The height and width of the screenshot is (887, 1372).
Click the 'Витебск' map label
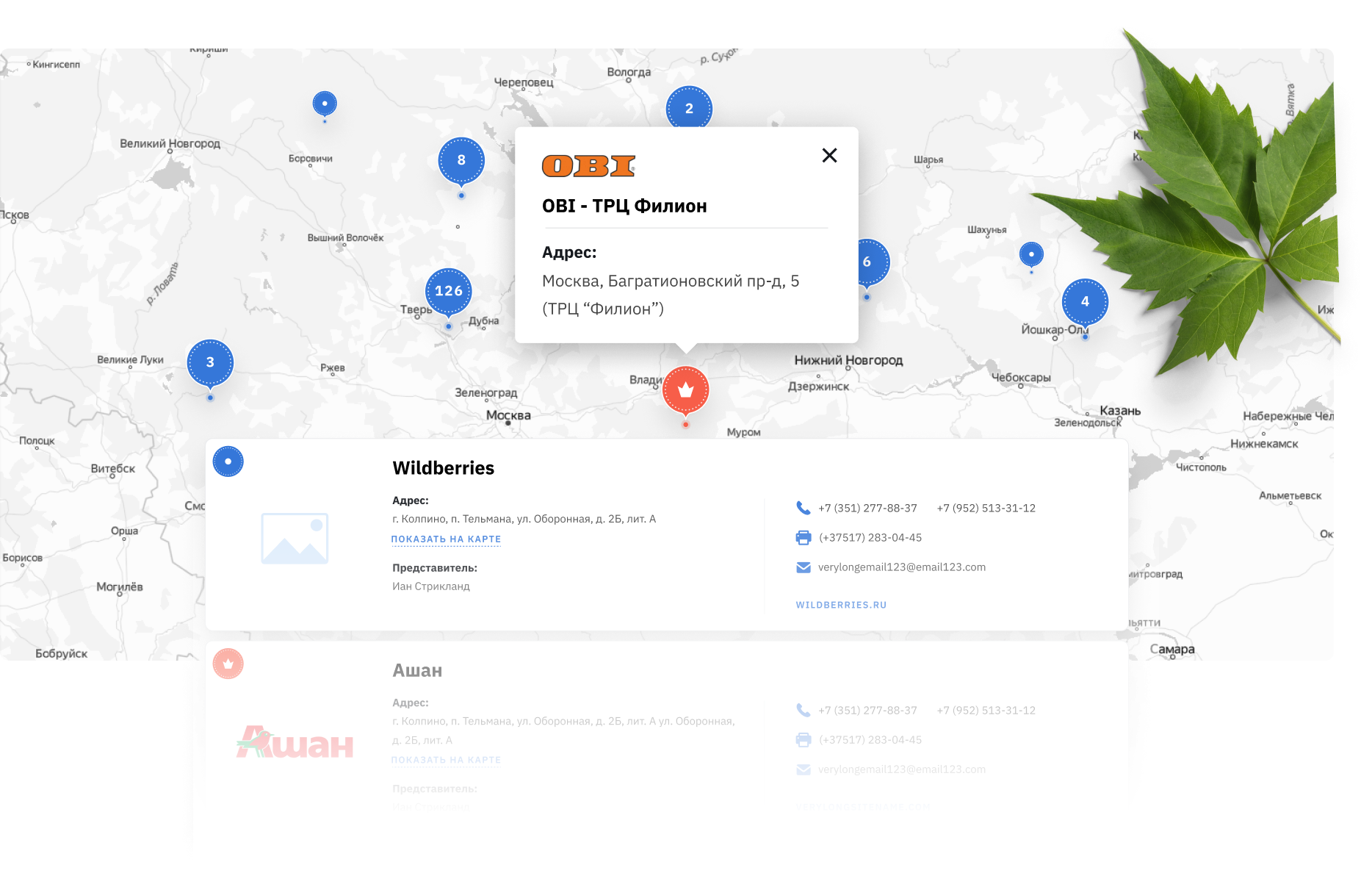click(x=113, y=469)
